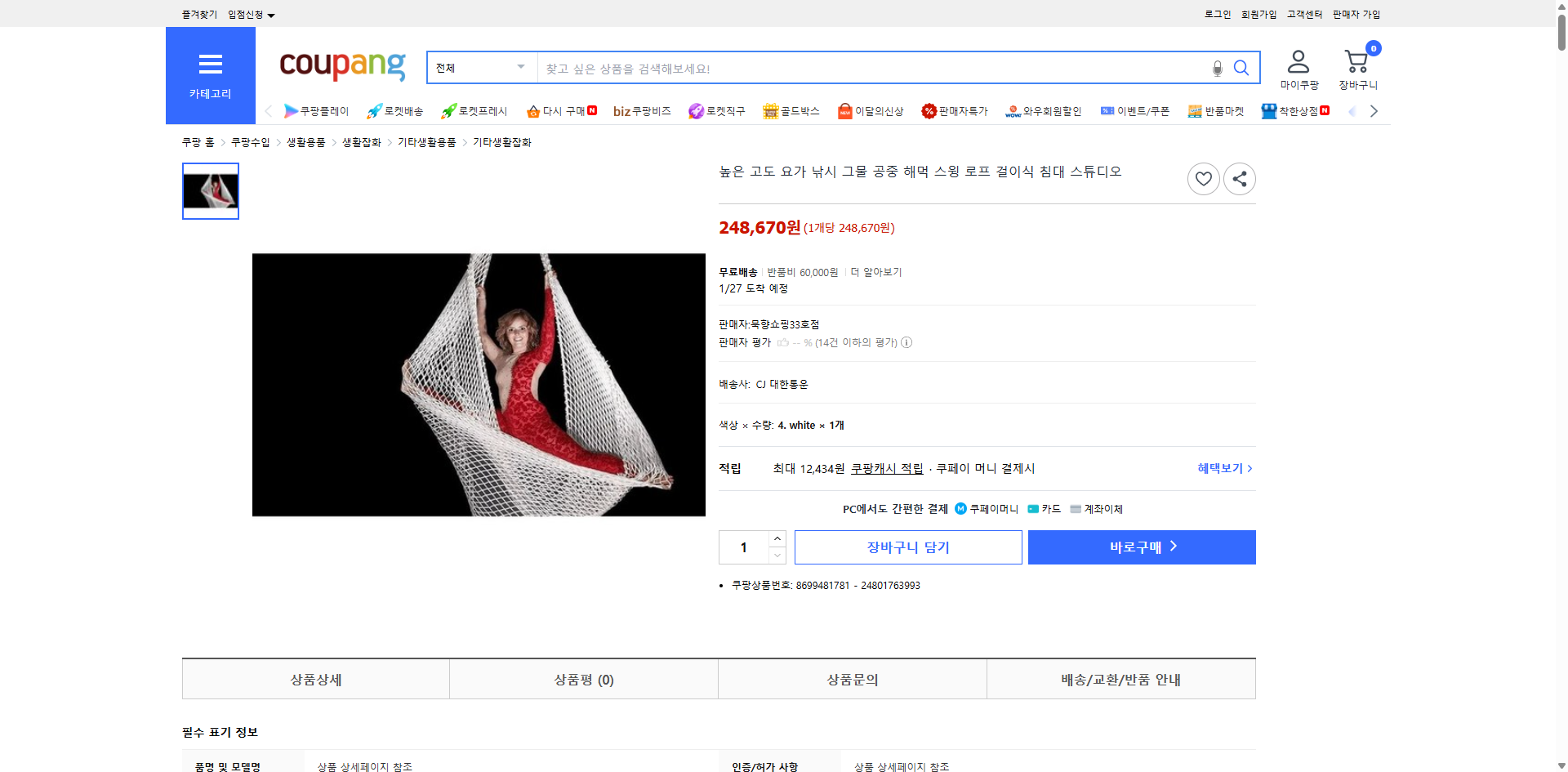This screenshot has height=772, width=1568.
Task: Open 골드박스 from the top menu
Action: [x=791, y=111]
